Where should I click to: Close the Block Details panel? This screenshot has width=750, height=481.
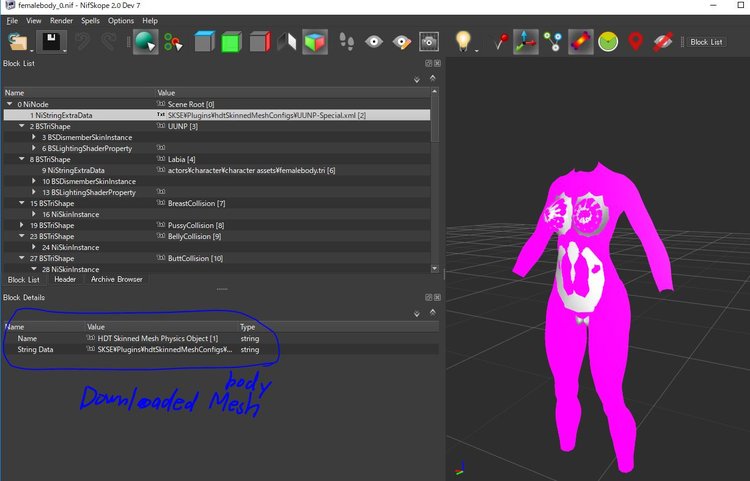pyautogui.click(x=437, y=297)
